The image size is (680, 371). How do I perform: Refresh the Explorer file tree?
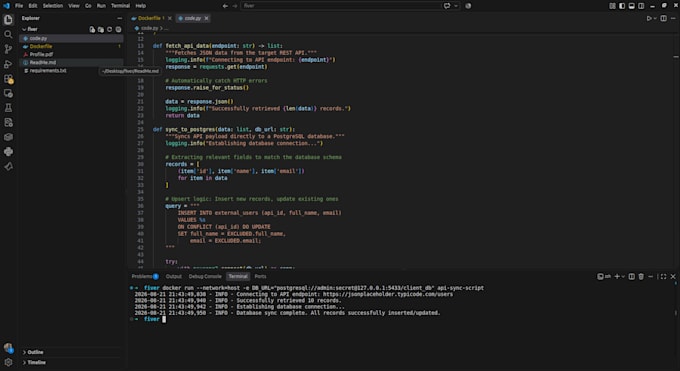109,30
